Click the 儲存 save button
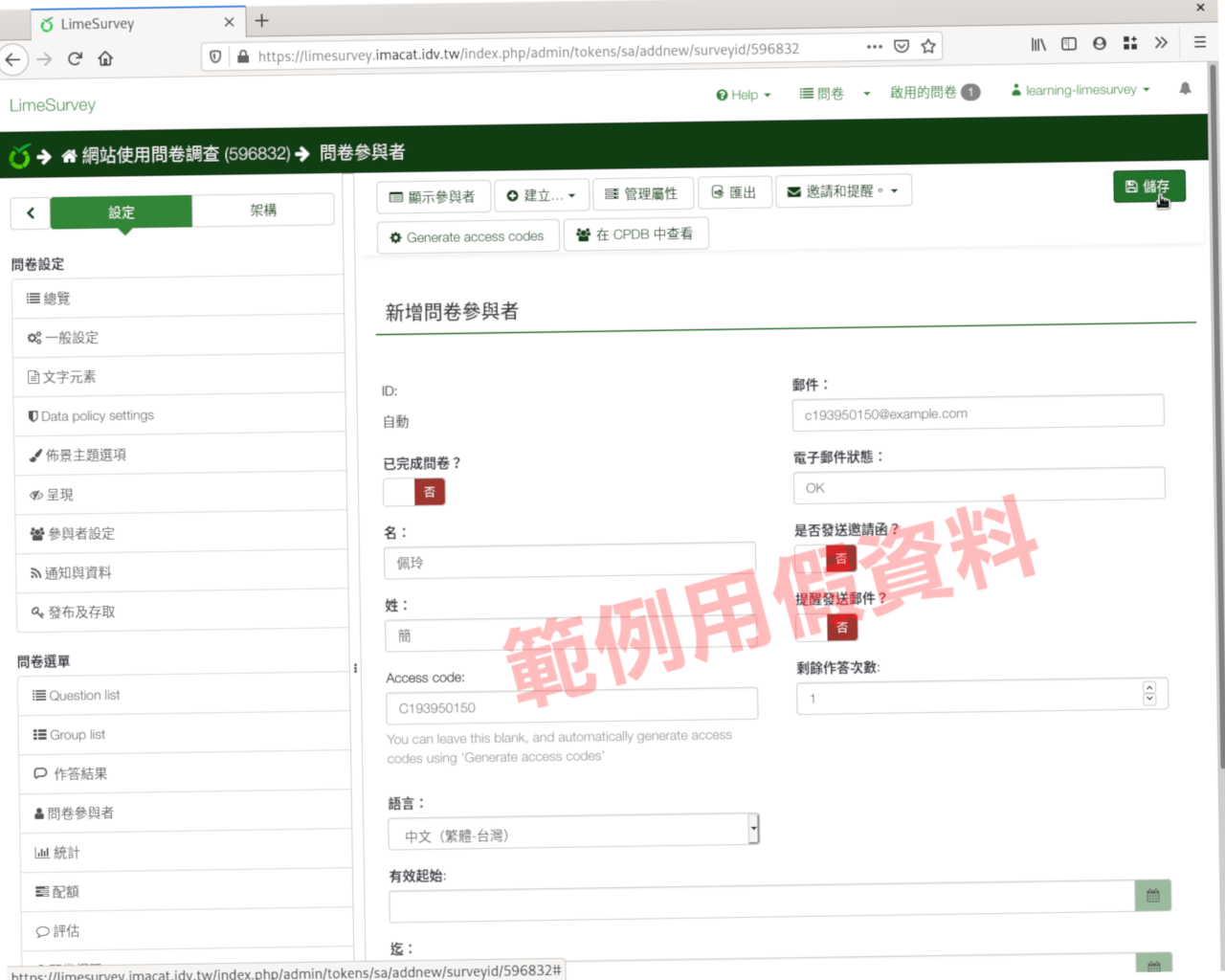The image size is (1225, 980). pos(1148,187)
